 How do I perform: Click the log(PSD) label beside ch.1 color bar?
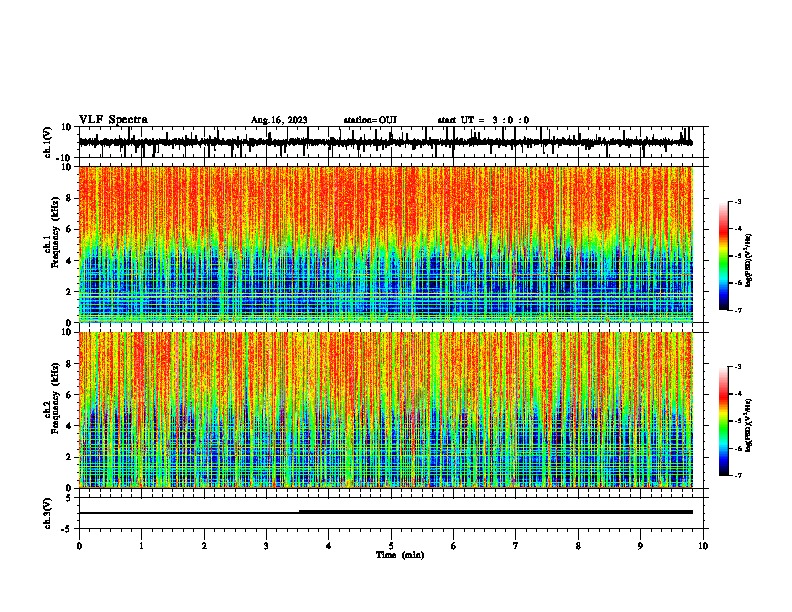point(750,260)
